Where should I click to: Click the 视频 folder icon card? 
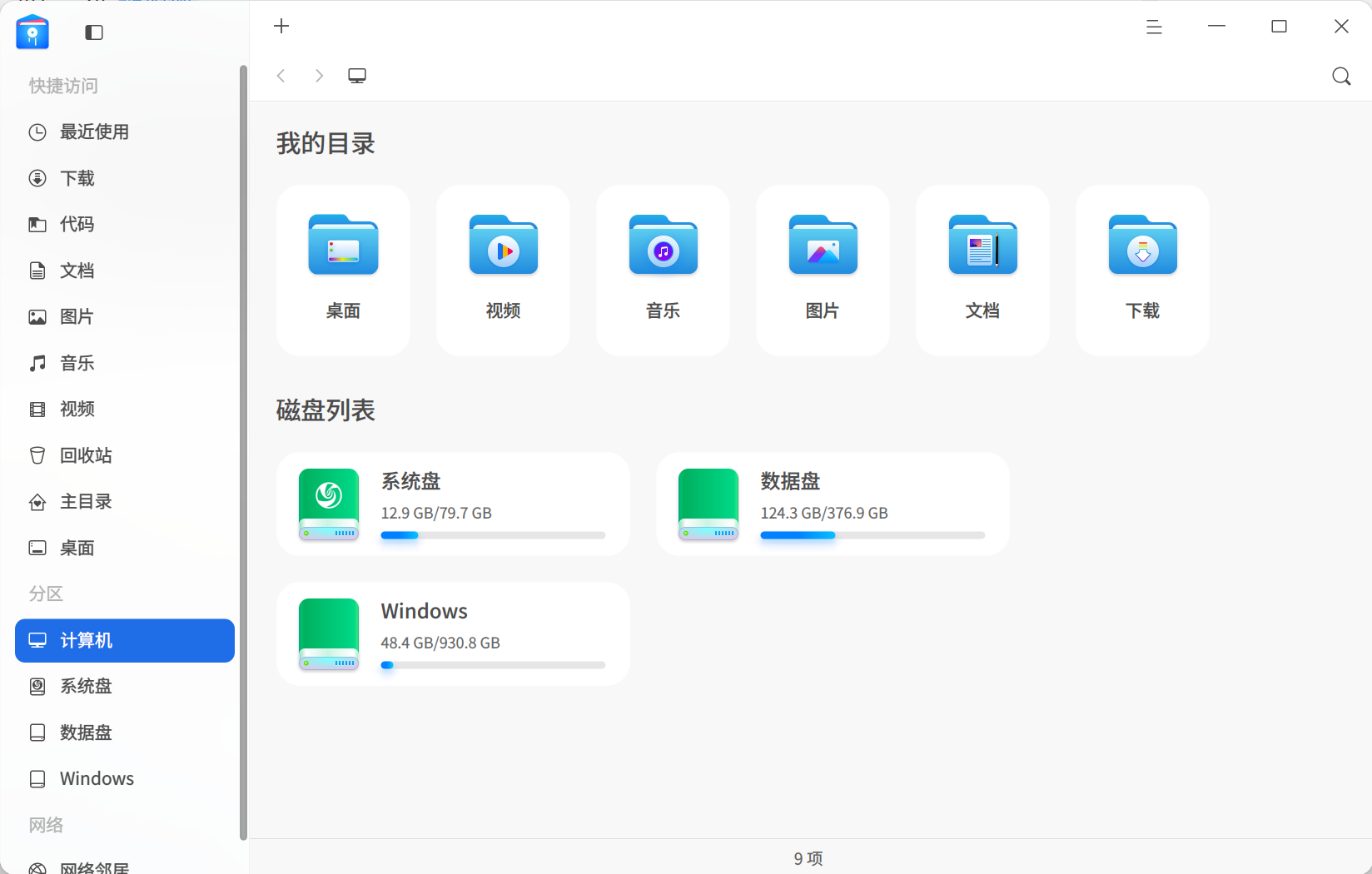point(503,271)
